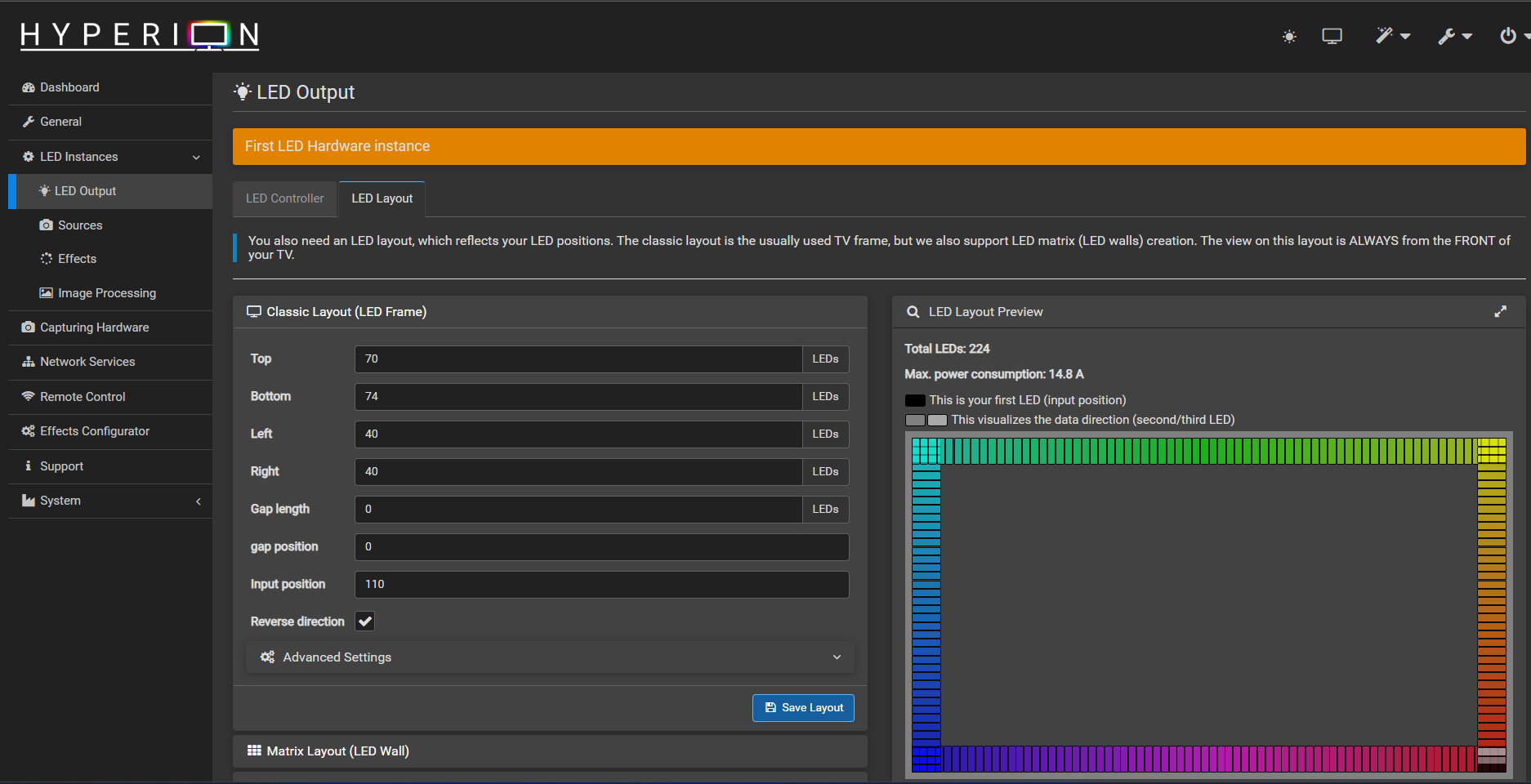Click the Bottom LEDs input field

coord(578,397)
